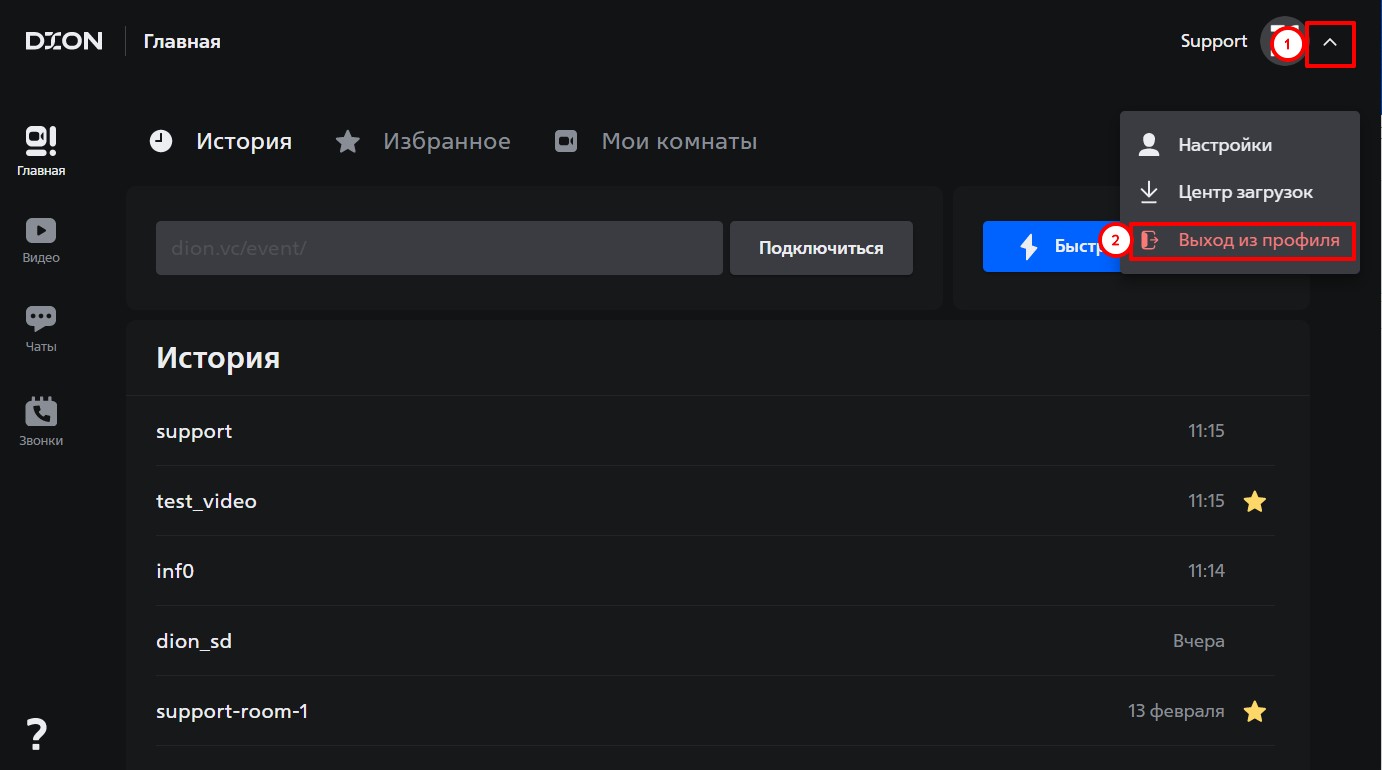Viewport: 1382px width, 770px height.
Task: Open the support-room-1 history entry
Action: coord(715,711)
